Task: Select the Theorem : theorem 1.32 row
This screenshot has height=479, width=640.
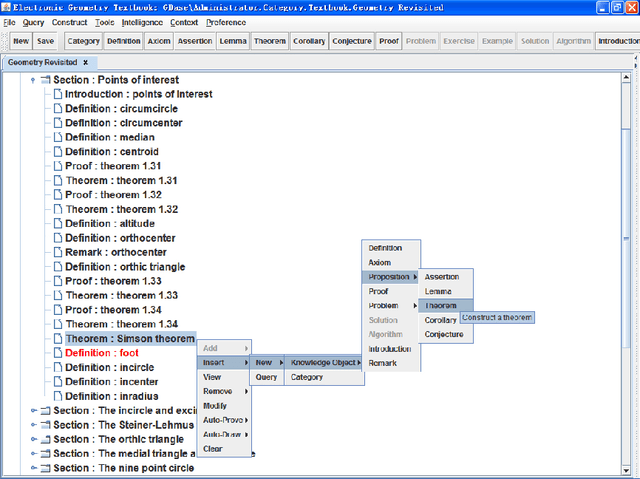Action: (122, 209)
